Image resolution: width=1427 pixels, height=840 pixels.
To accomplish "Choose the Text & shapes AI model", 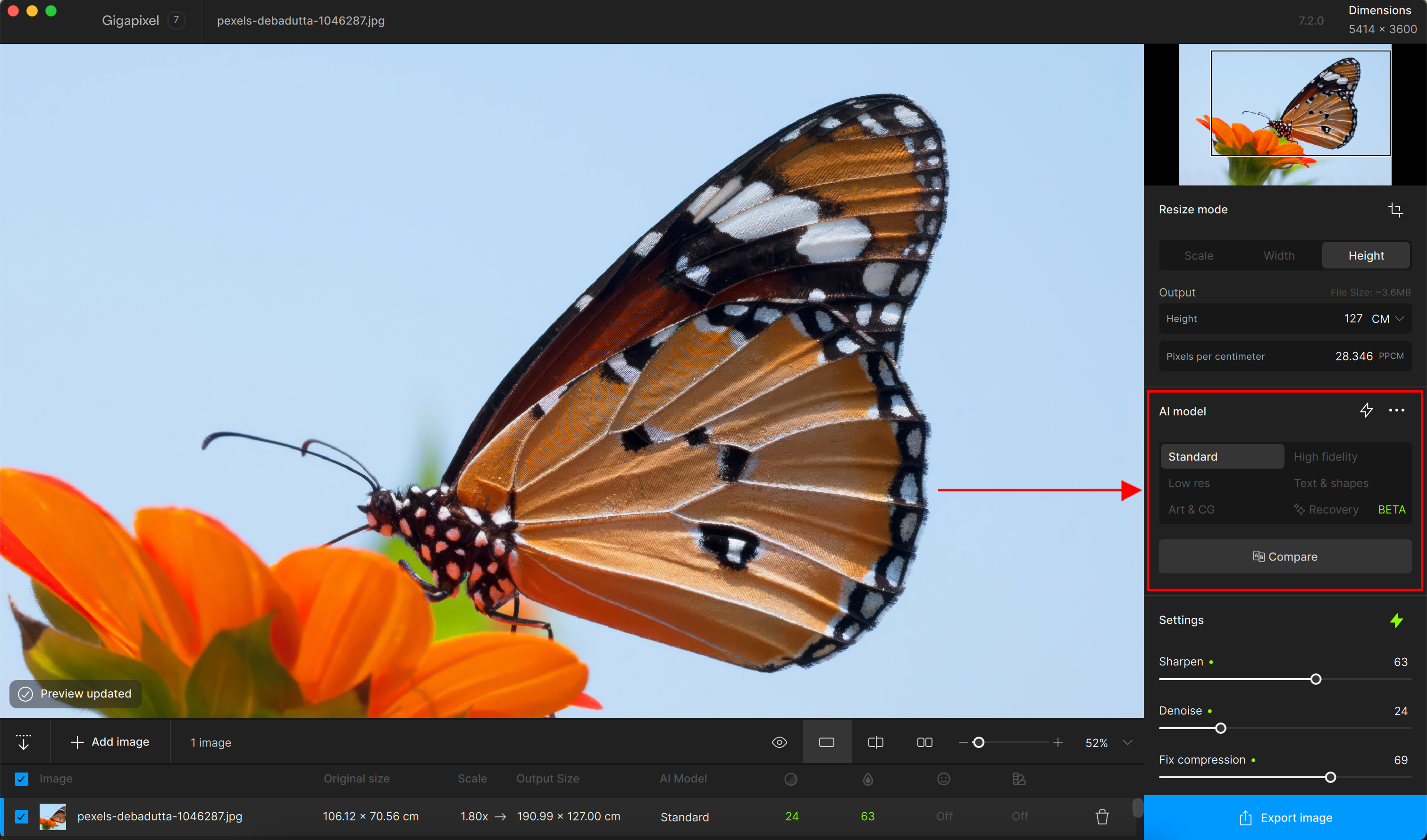I will point(1331,483).
